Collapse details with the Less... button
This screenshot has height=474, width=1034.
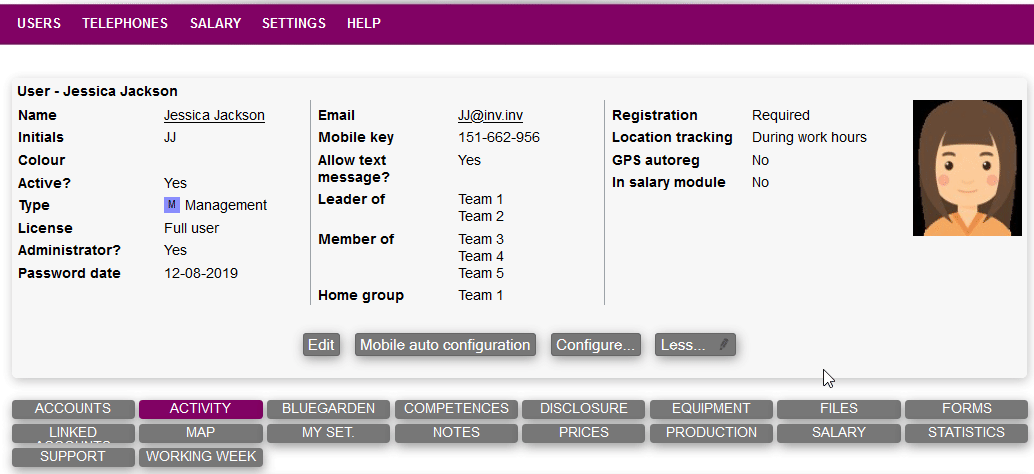click(x=695, y=345)
